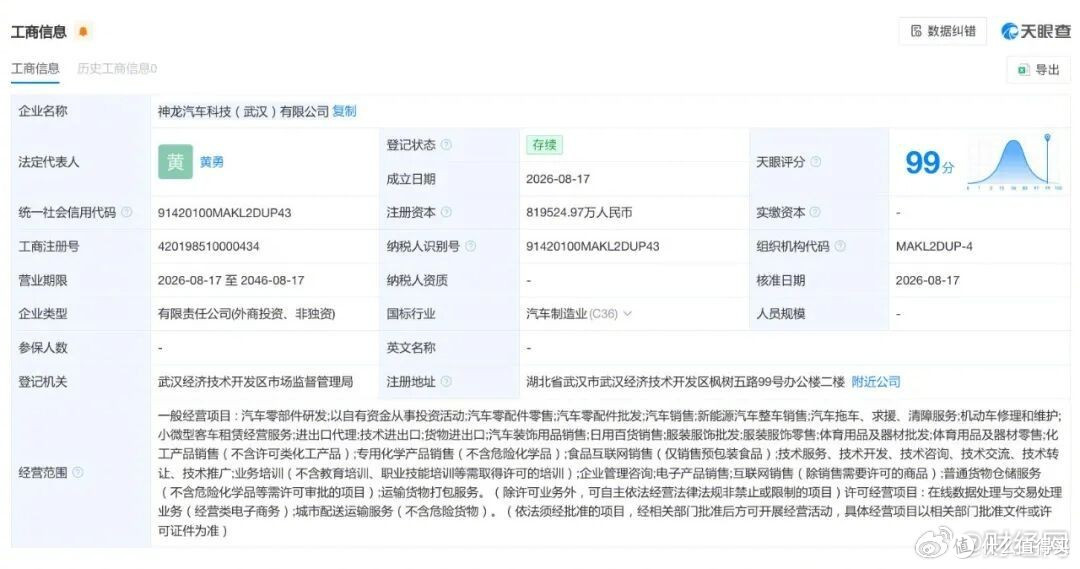This screenshot has height=569, width=1080.
Task: Select credit code 91420100MAKL2DUP43 under 统一社会信用代码
Action: 225,213
